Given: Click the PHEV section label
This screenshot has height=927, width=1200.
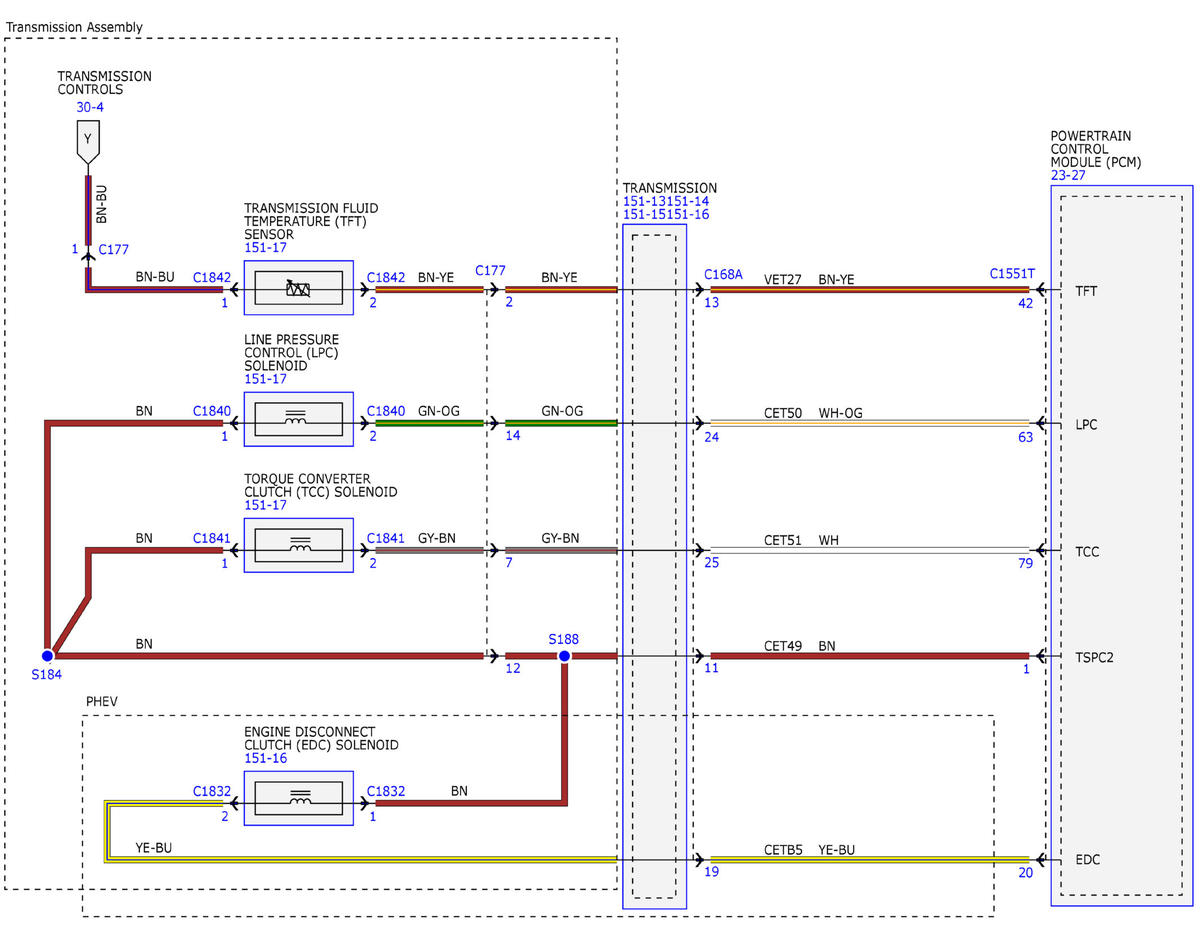Looking at the screenshot, I should point(101,701).
